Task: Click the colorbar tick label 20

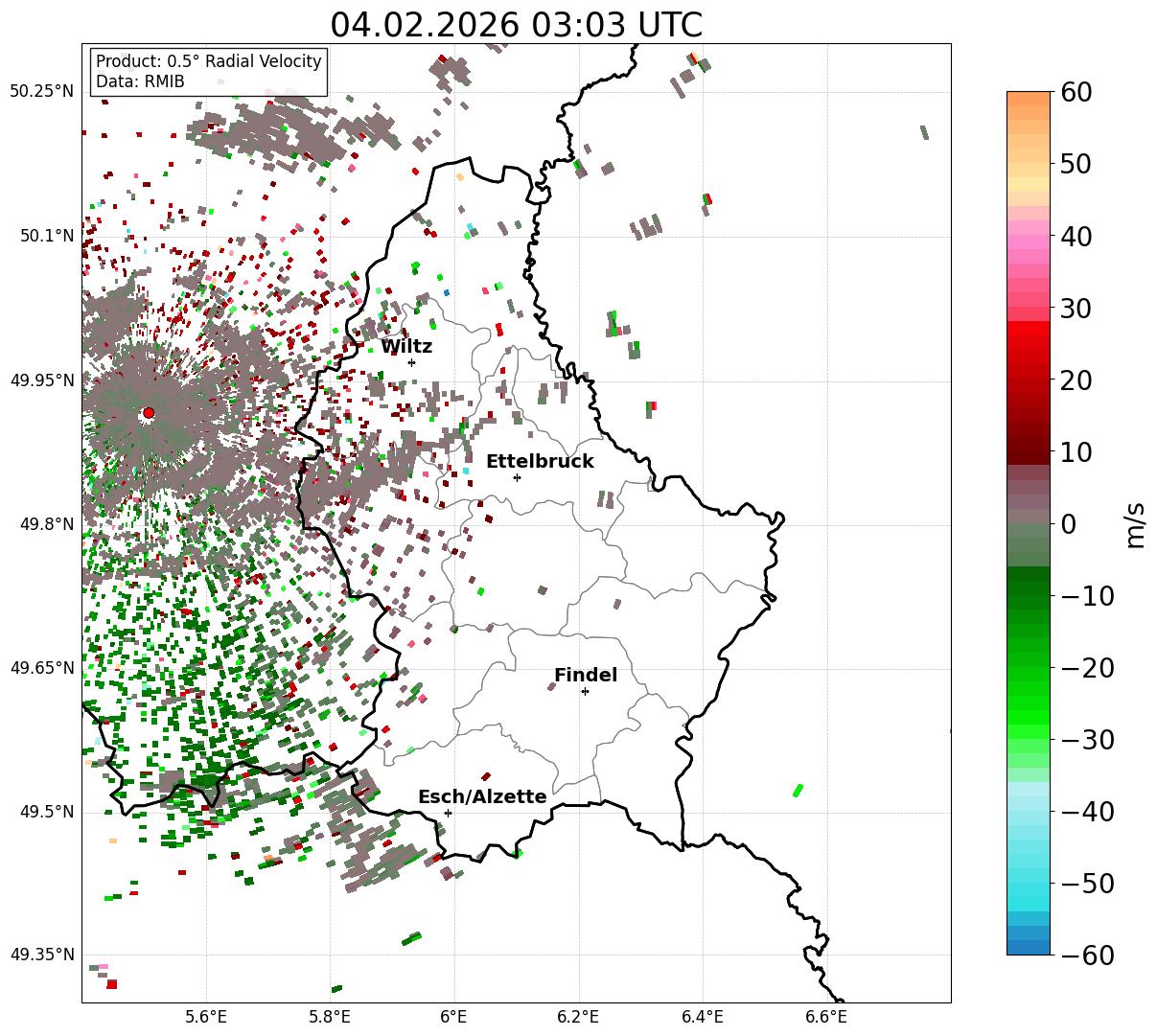Action: pyautogui.click(x=1076, y=380)
